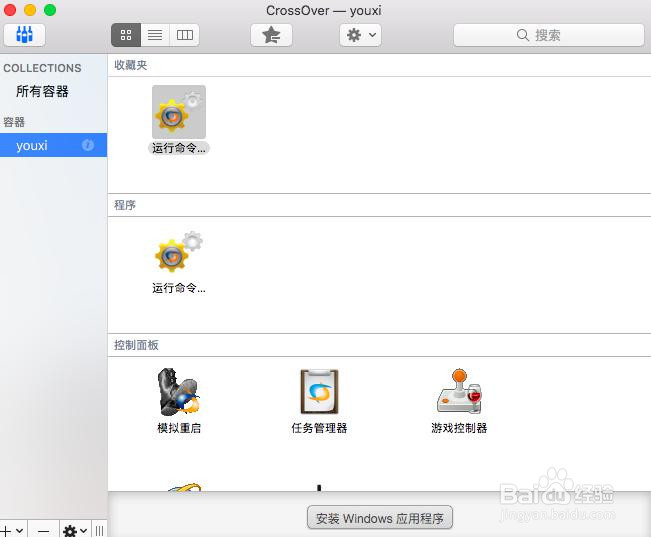651x537 pixels.
Task: Click the 控制面板 section header
Action: 136,345
